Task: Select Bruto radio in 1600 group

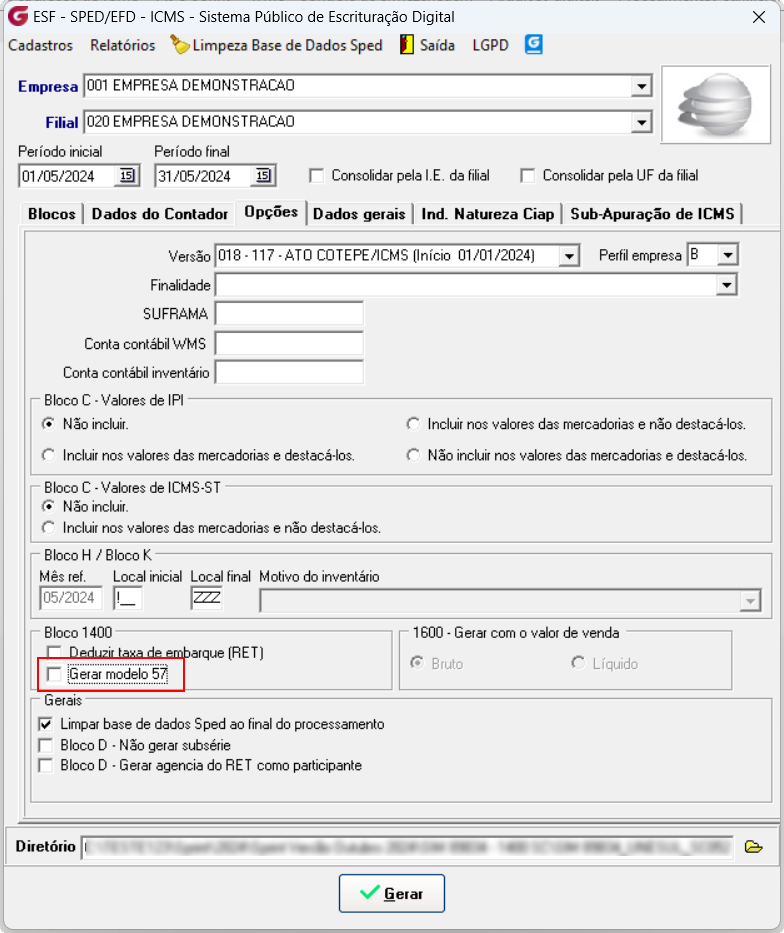Action: coord(417,663)
